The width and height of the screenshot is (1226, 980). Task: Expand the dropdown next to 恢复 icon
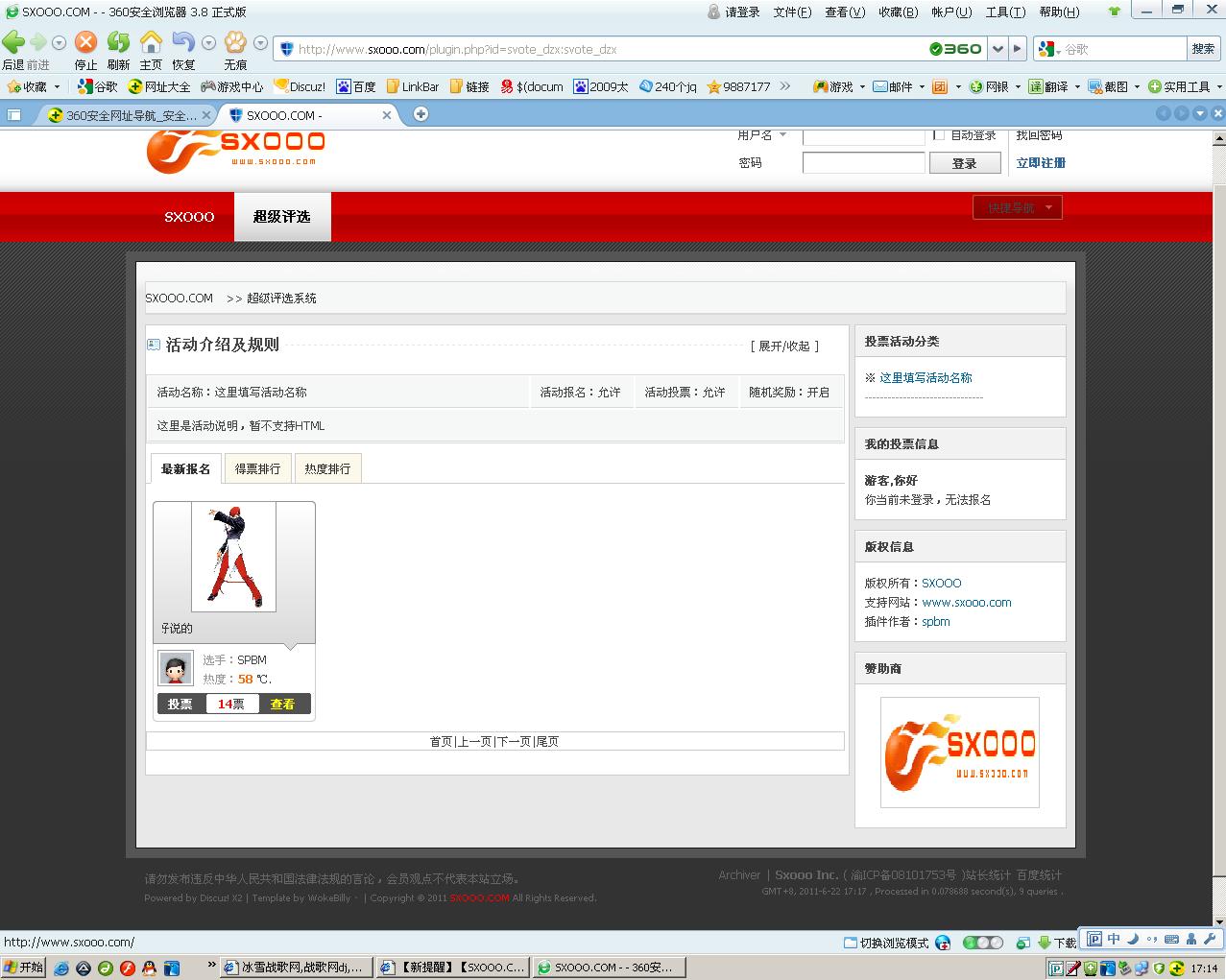click(x=208, y=42)
